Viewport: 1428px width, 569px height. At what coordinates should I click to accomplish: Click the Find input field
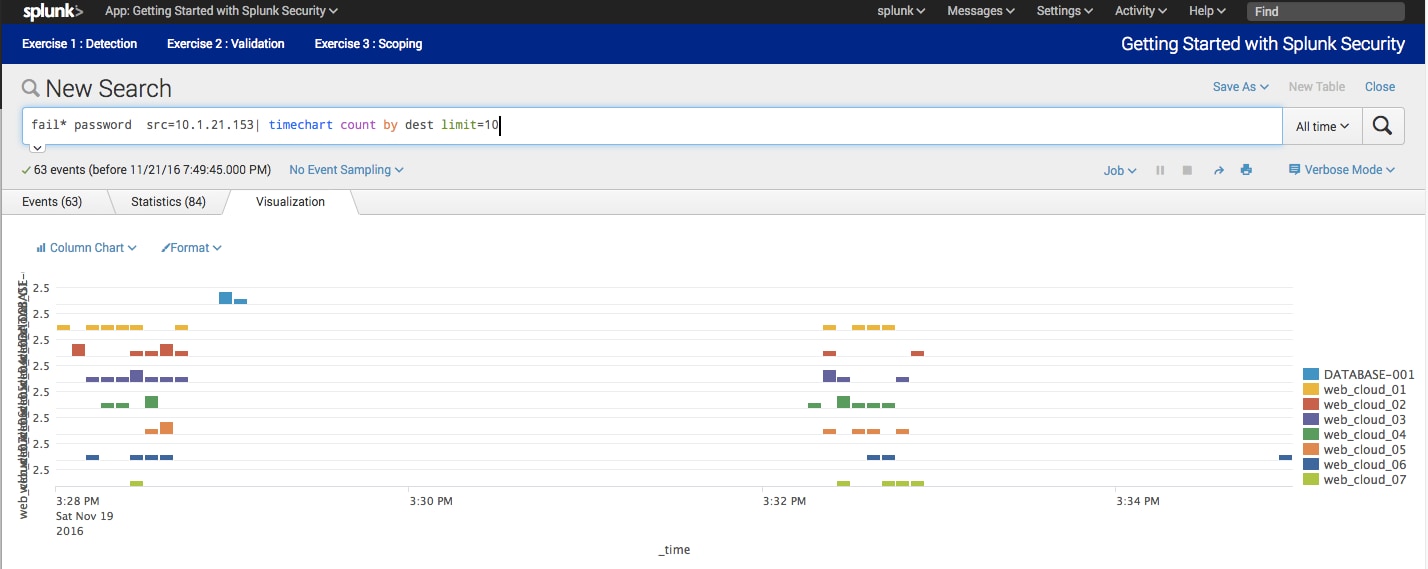tap(1325, 11)
